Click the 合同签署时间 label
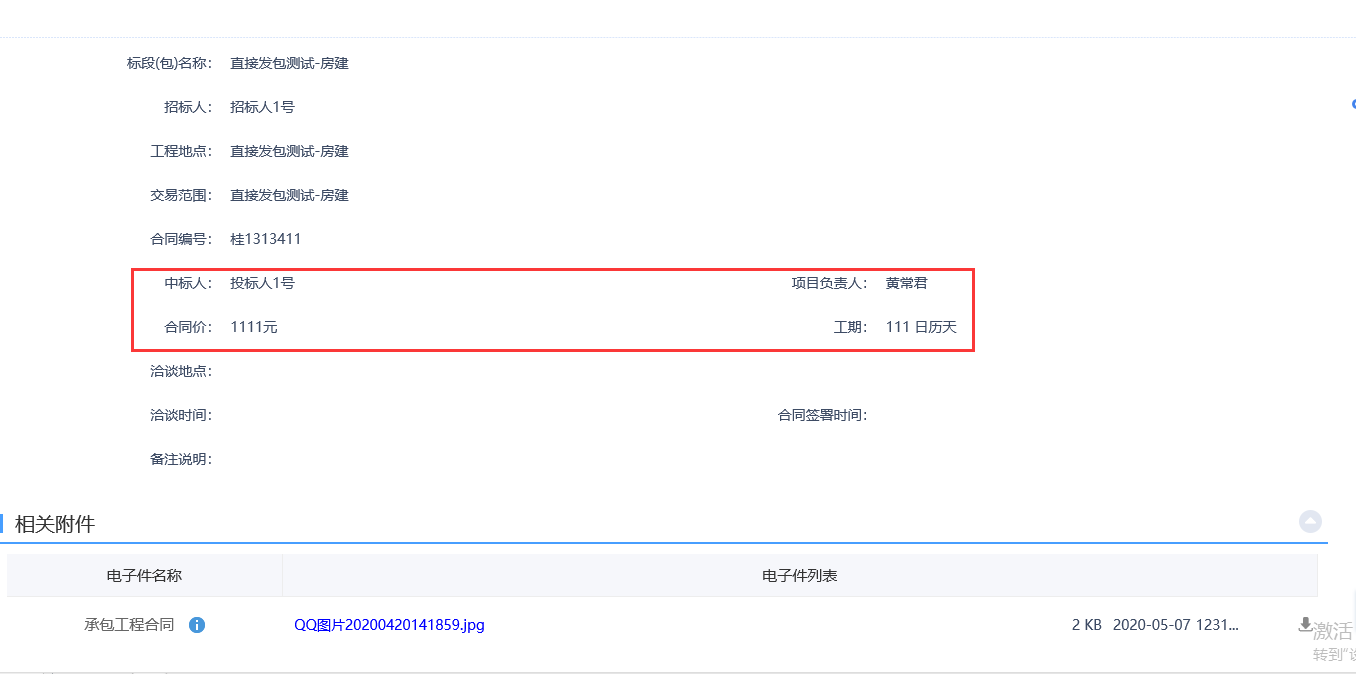The image size is (1356, 674). pyautogui.click(x=822, y=415)
